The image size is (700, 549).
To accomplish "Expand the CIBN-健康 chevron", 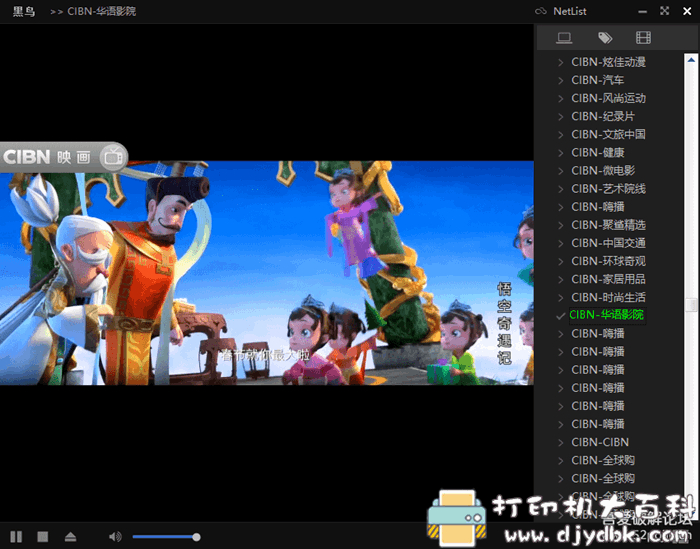I will tap(561, 153).
